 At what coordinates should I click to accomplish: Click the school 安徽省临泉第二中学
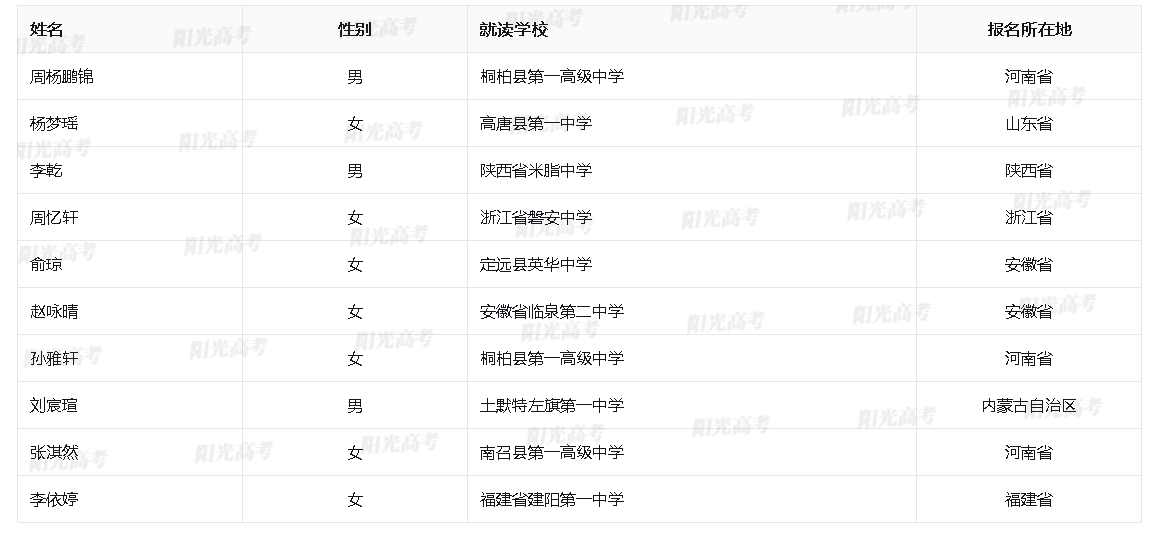(x=552, y=312)
